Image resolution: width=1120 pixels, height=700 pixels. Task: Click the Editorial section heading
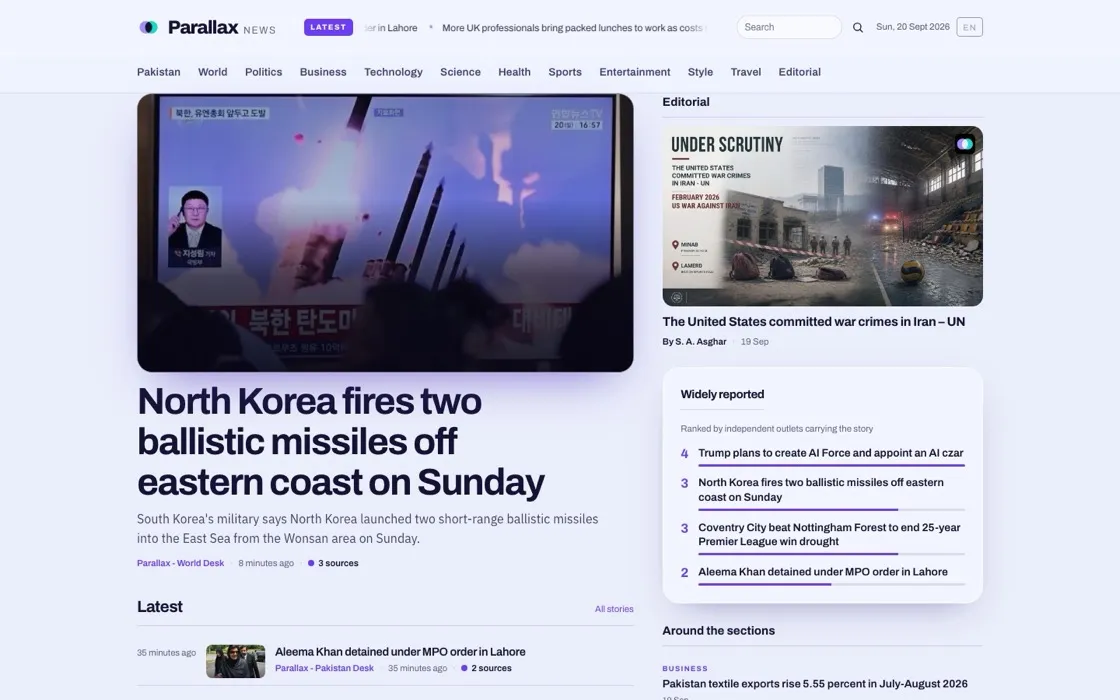pyautogui.click(x=686, y=101)
